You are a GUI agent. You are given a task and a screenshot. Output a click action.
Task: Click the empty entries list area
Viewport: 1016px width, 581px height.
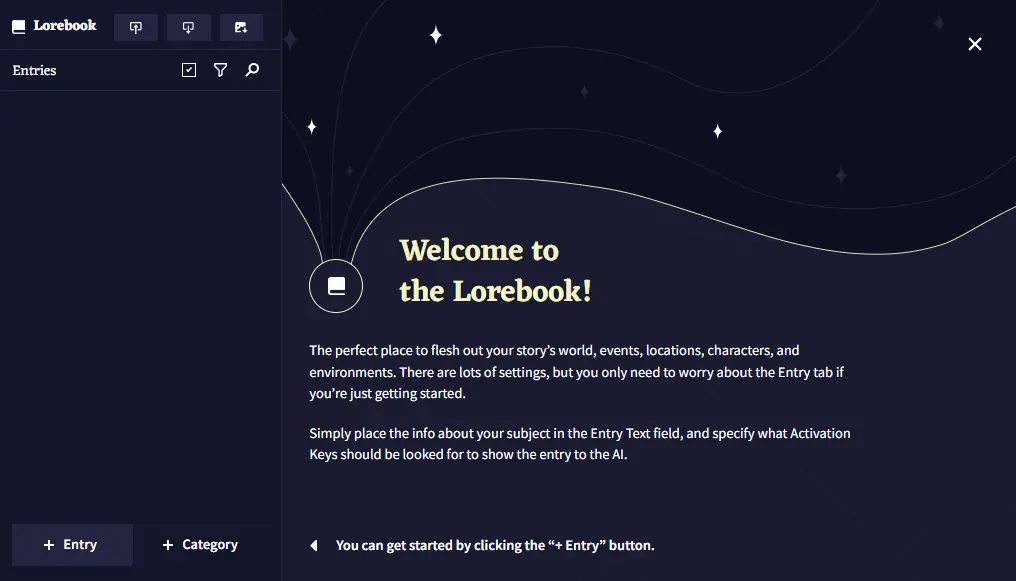(x=140, y=300)
